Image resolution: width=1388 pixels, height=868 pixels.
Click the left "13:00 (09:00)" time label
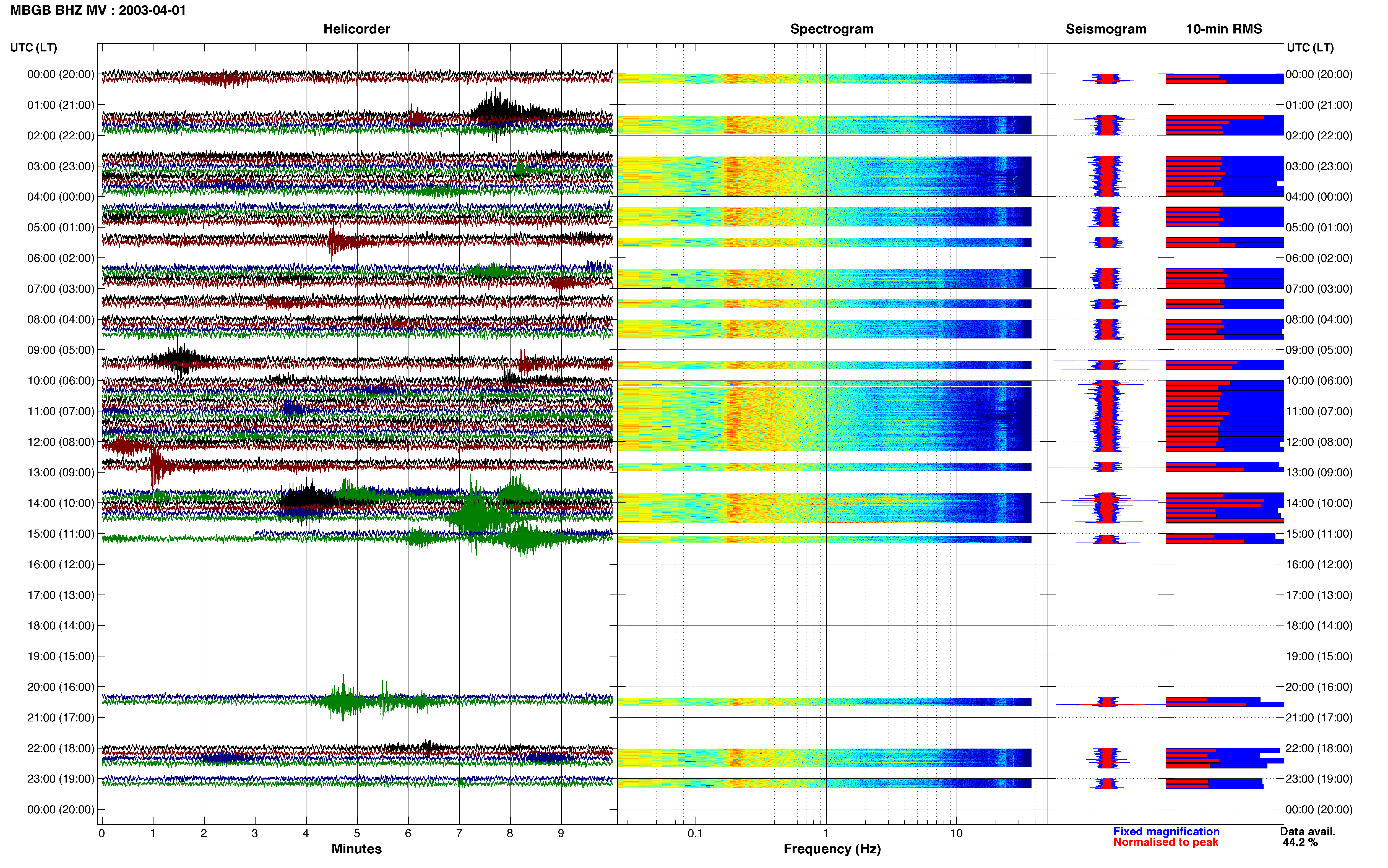pos(61,473)
